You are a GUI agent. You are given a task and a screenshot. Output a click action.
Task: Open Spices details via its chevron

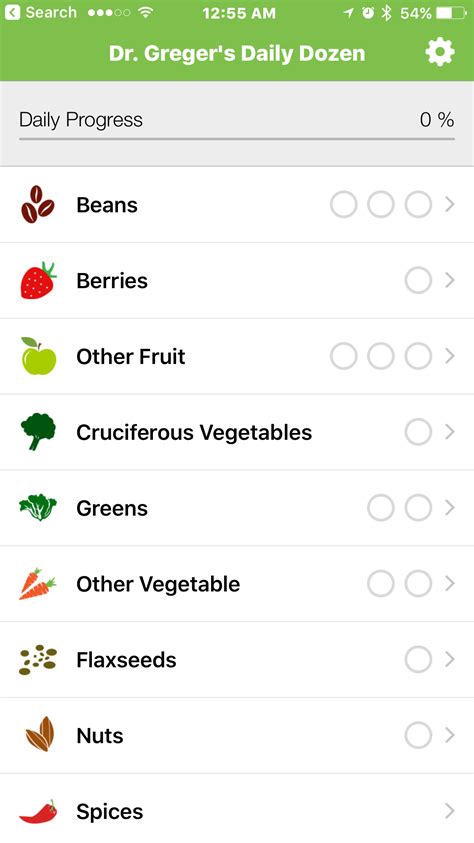point(450,811)
